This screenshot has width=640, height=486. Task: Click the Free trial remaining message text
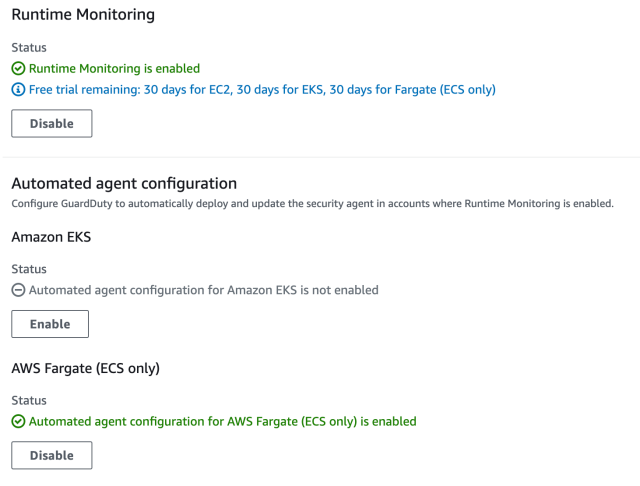262,90
